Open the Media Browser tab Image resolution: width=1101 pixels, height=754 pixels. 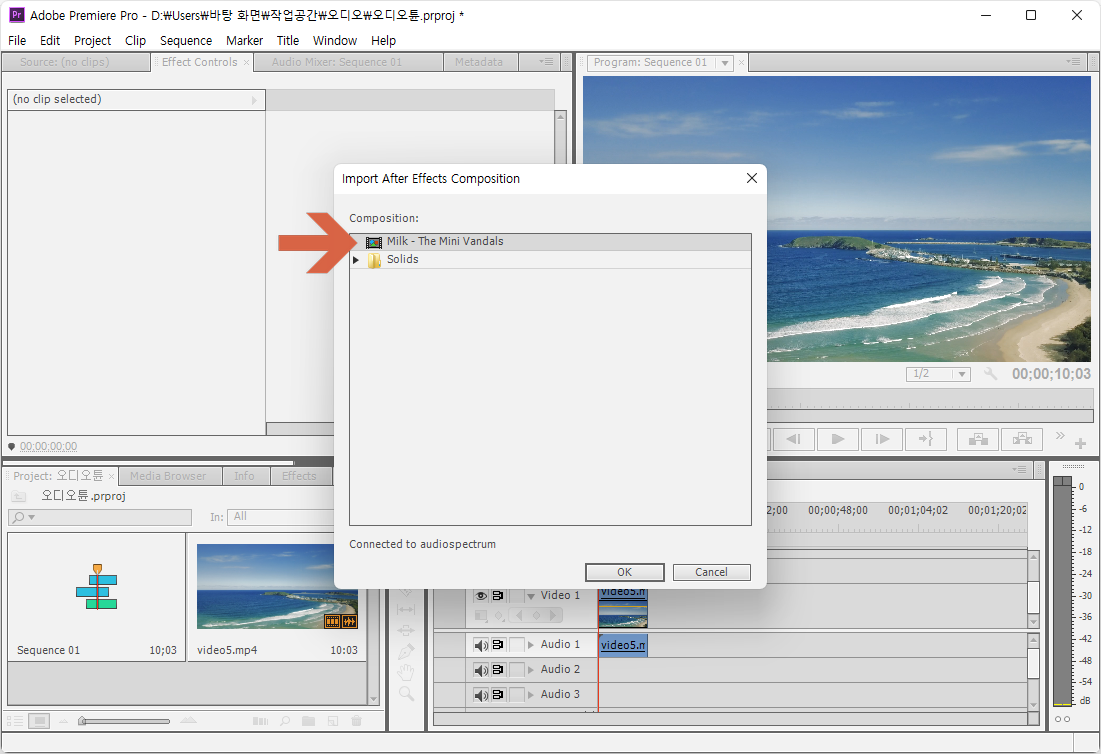[169, 476]
